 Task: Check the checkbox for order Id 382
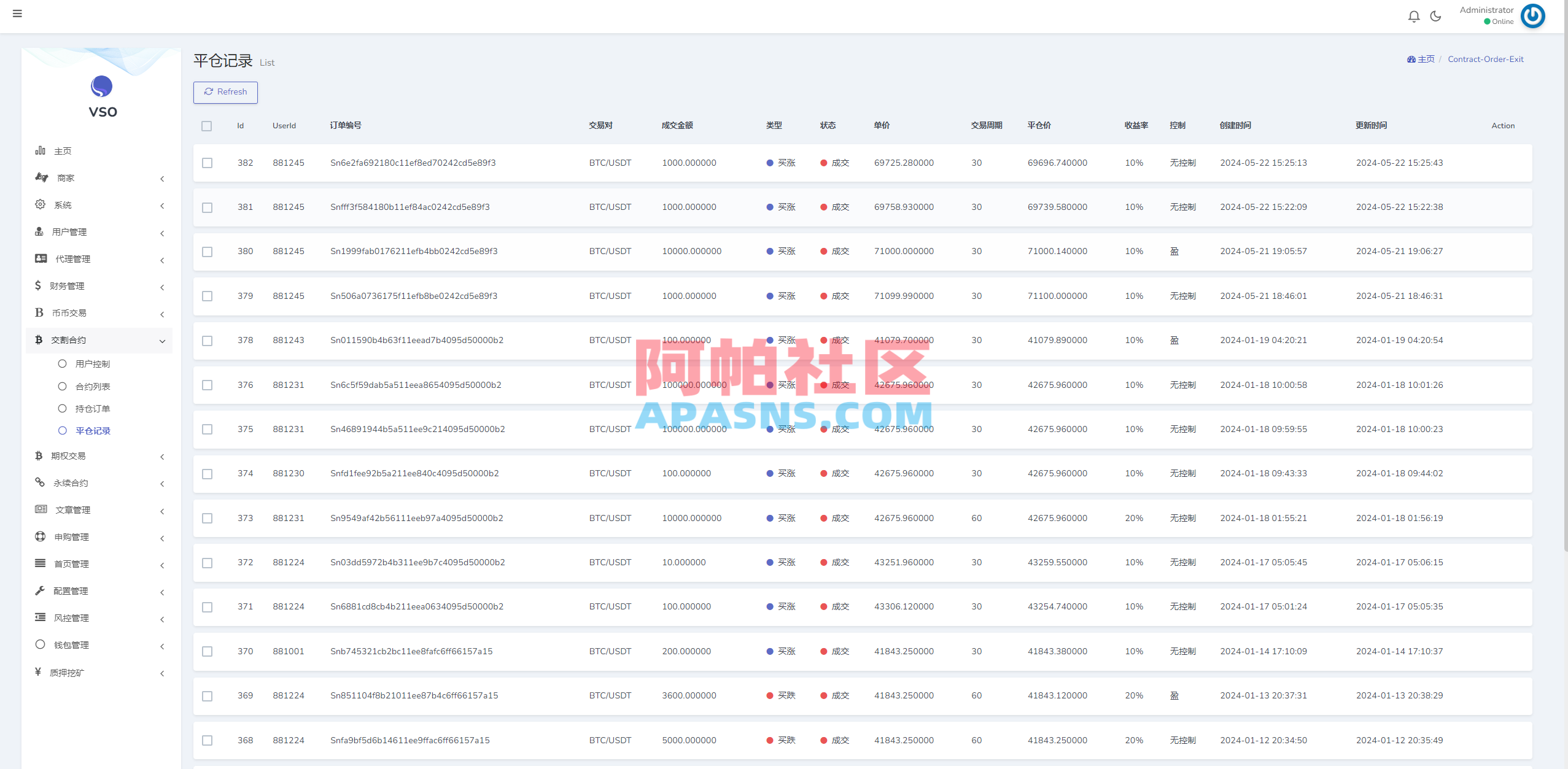coord(207,163)
